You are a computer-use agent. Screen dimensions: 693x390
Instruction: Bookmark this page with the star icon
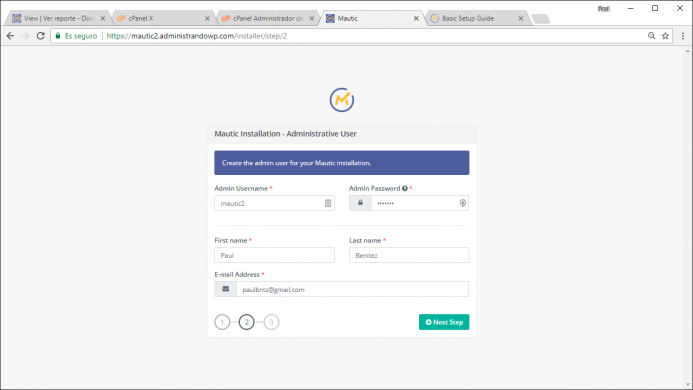tap(665, 36)
